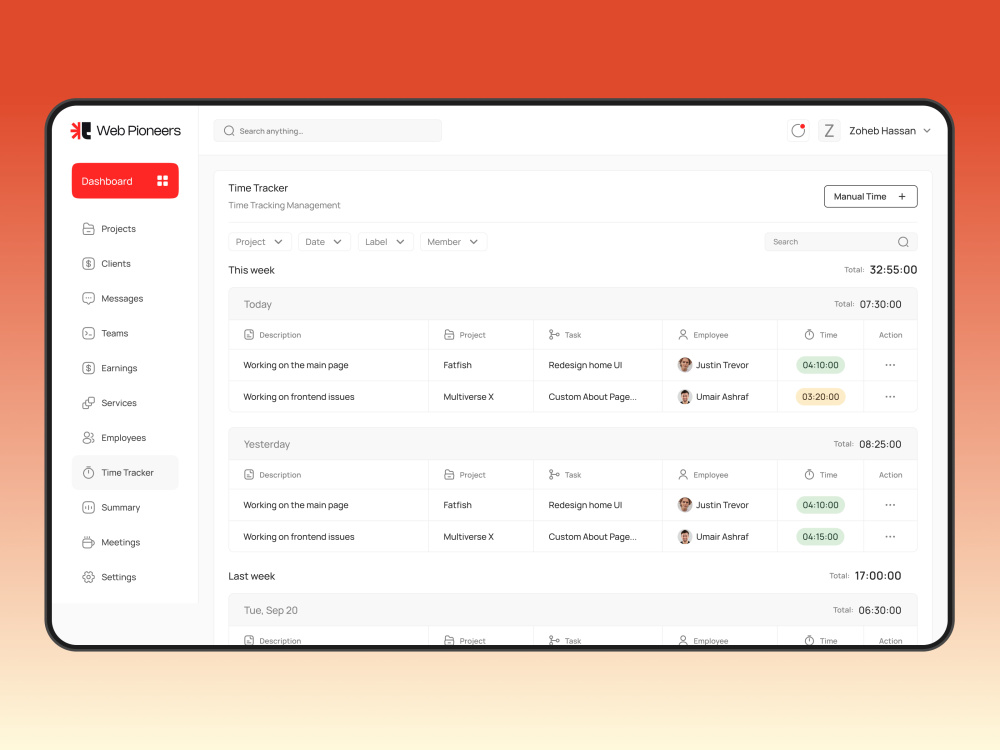
Task: Click the Meetings calendar icon
Action: point(88,542)
